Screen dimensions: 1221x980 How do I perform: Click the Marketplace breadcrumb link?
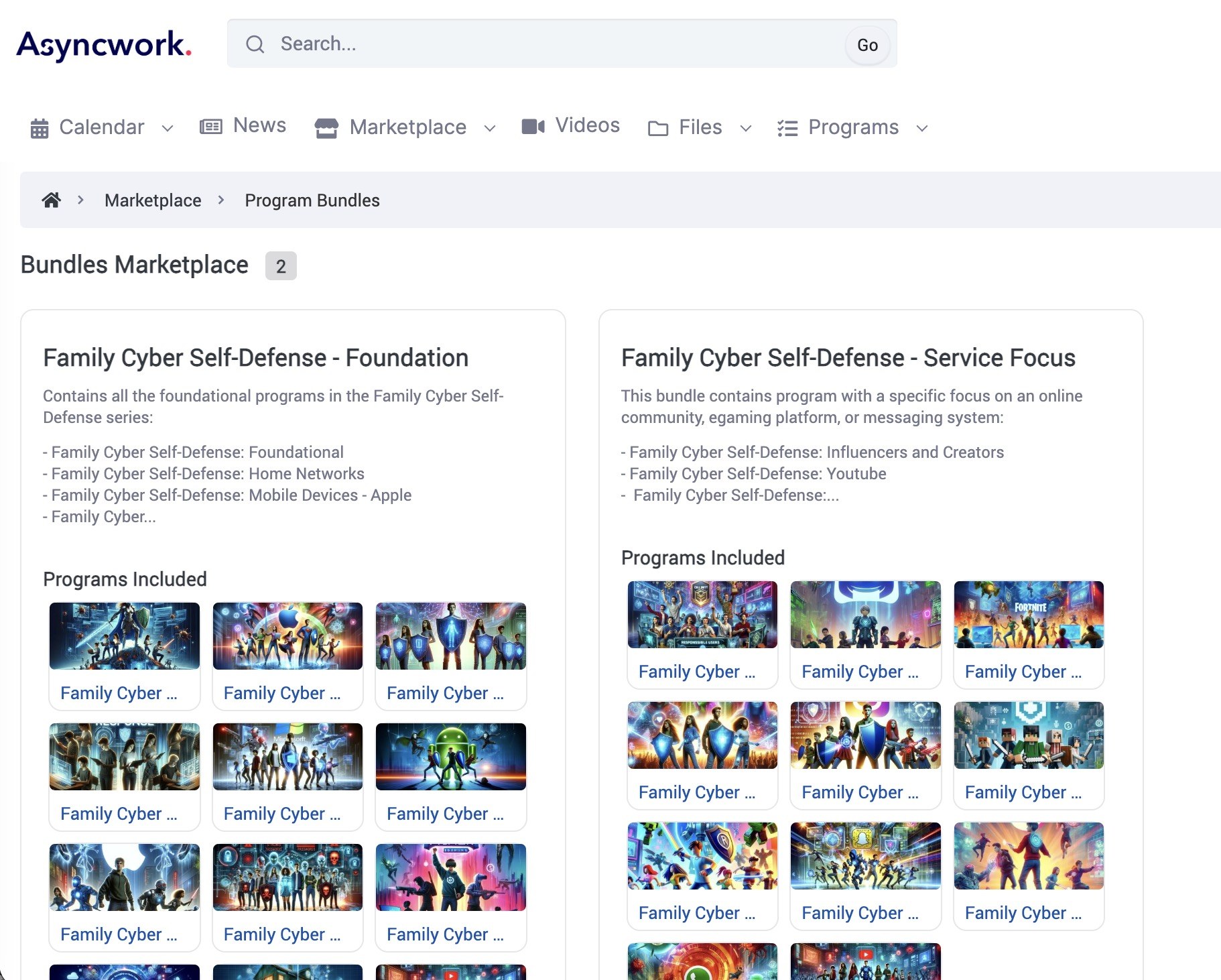[x=153, y=200]
